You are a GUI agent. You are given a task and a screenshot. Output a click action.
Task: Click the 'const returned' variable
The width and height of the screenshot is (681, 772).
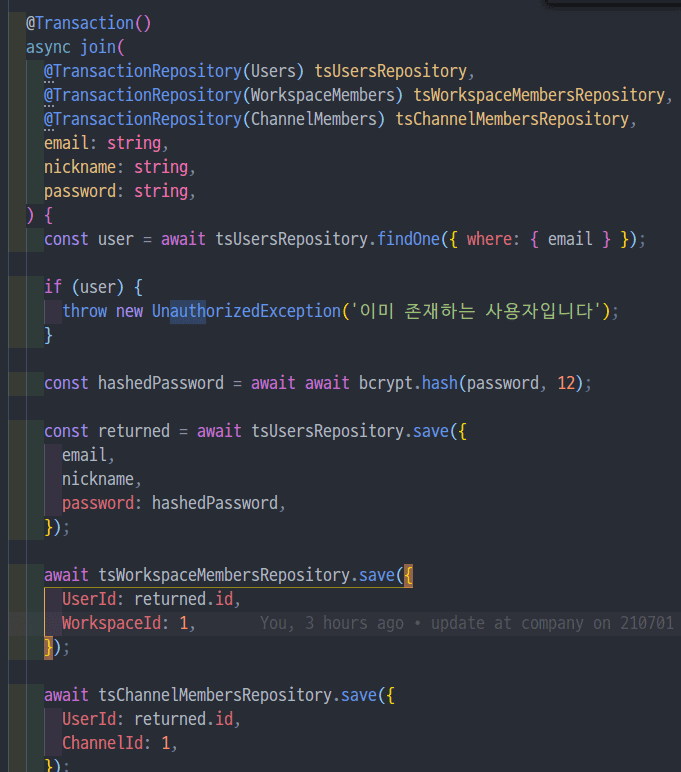(x=107, y=431)
